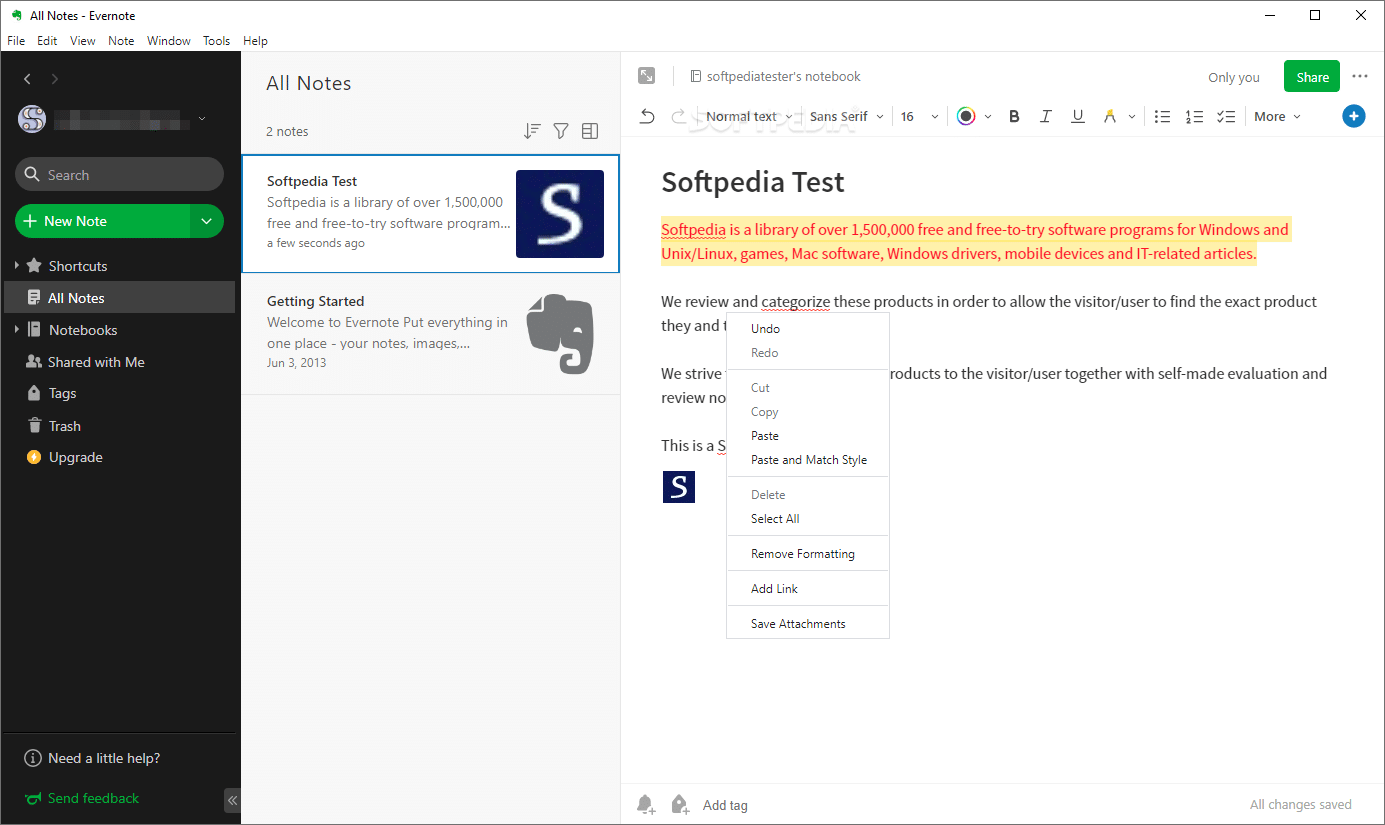The image size is (1385, 825).
Task: Click the add tag icon
Action: [x=680, y=804]
